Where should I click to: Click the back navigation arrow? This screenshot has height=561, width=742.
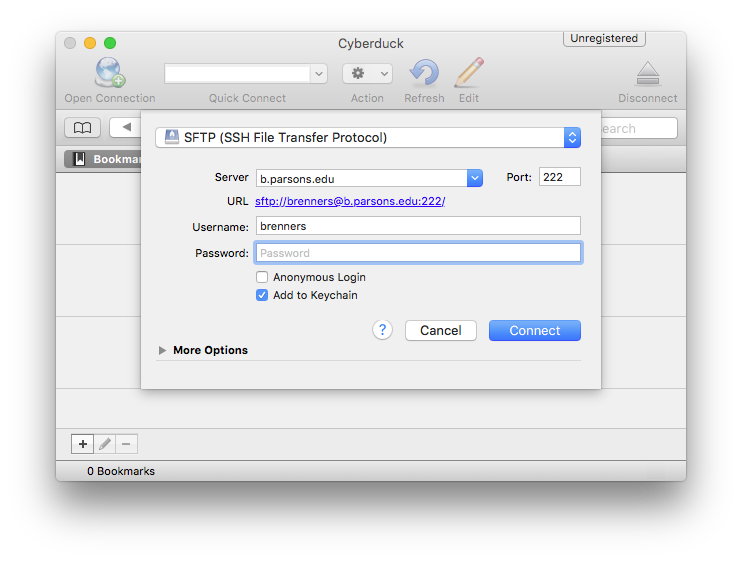[x=126, y=127]
